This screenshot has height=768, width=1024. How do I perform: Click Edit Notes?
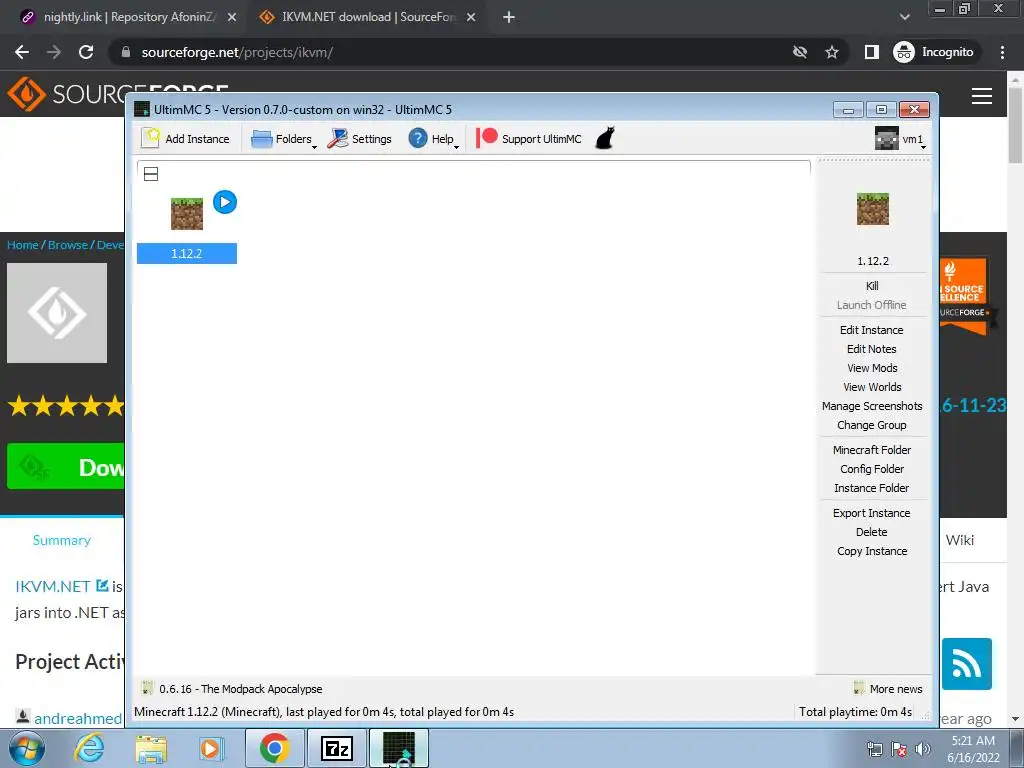[872, 349]
